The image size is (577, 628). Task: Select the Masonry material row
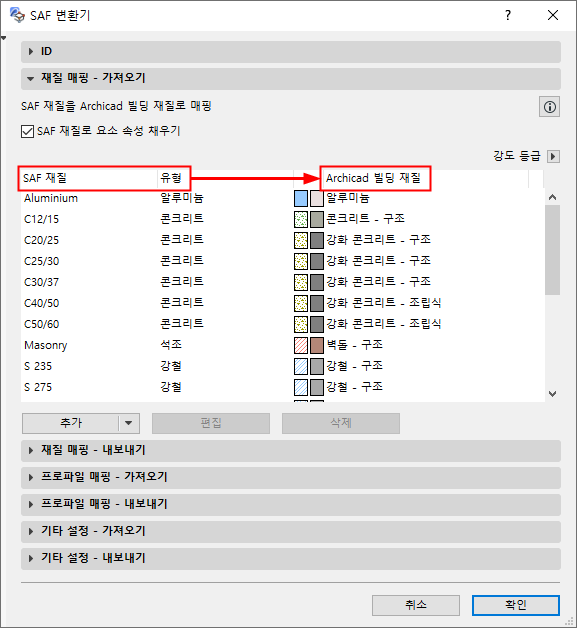tap(283, 345)
